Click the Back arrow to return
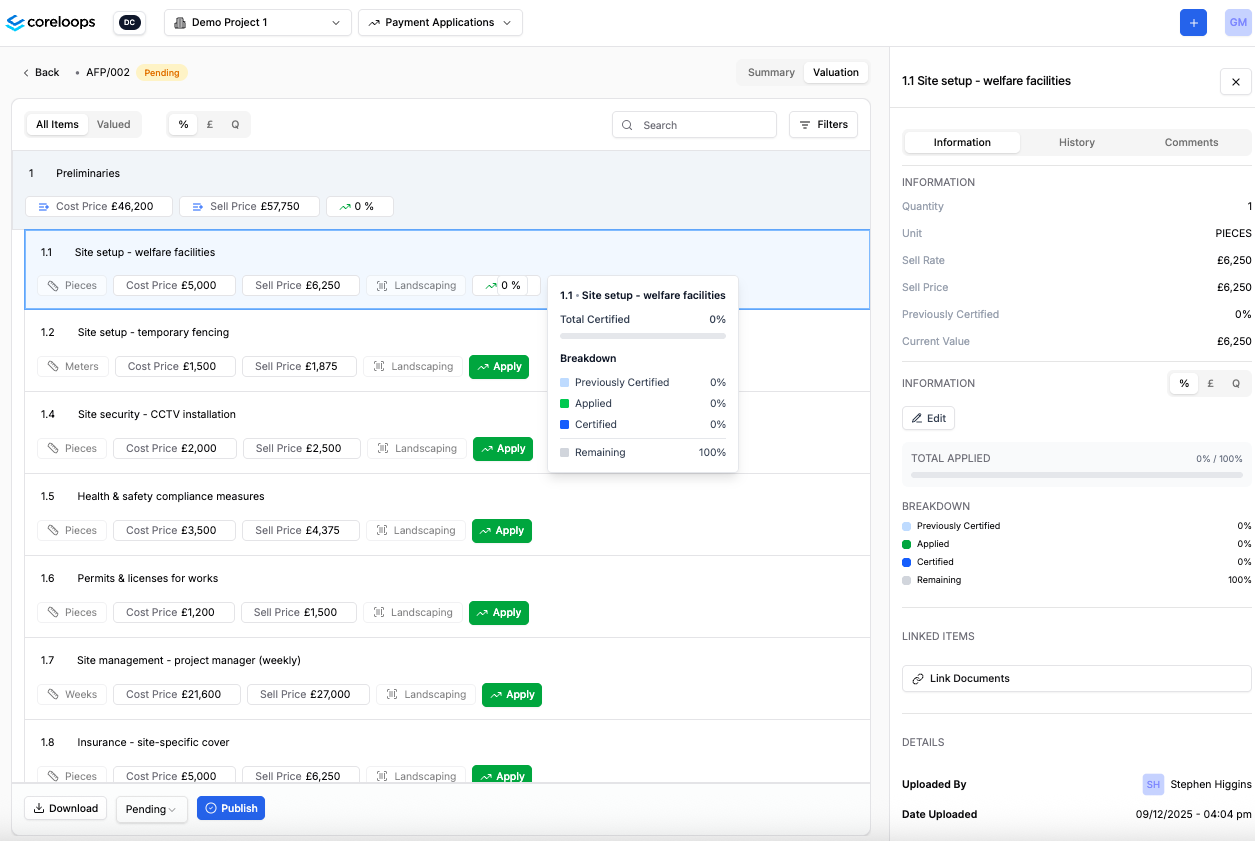This screenshot has height=841, width=1255. click(x=41, y=72)
